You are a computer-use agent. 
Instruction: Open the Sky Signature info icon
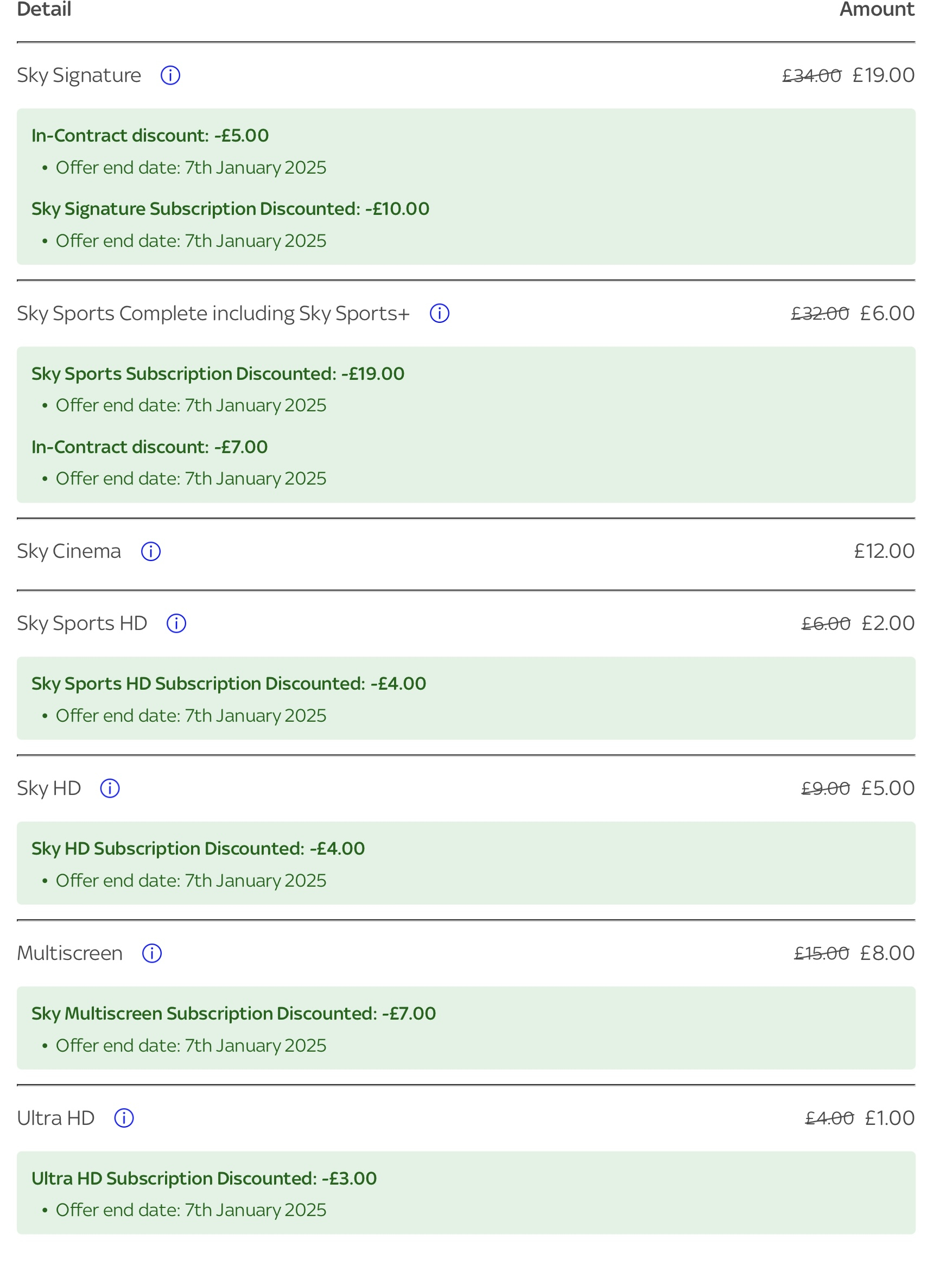pos(170,75)
